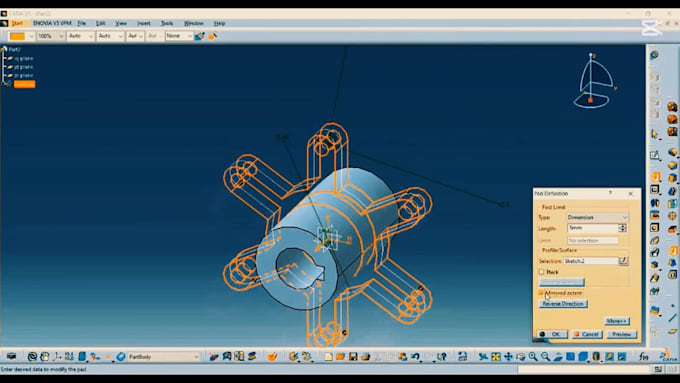
Task: Open the Insert menu
Action: (144, 23)
